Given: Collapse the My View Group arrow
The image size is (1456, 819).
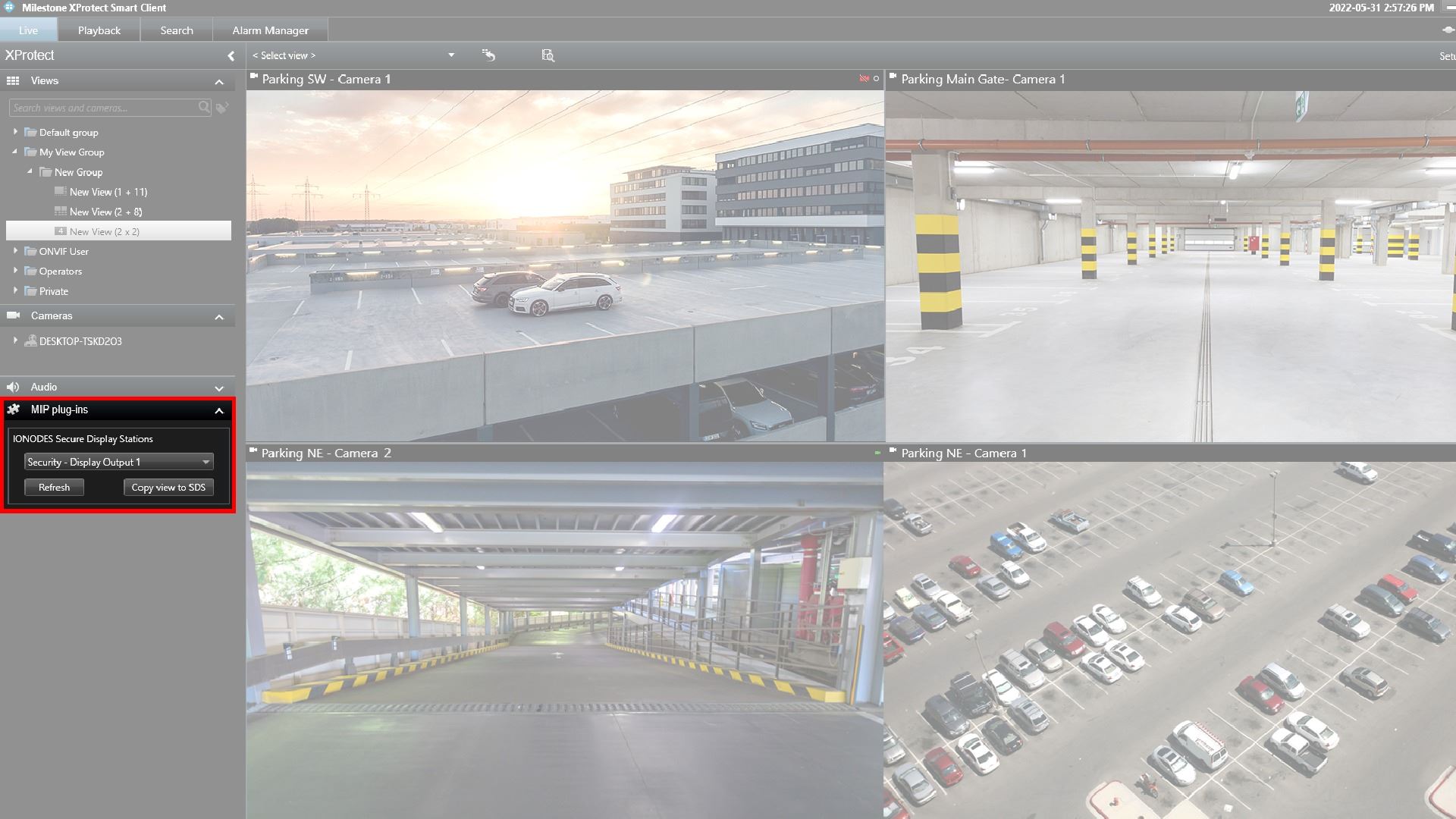Looking at the screenshot, I should click(15, 152).
